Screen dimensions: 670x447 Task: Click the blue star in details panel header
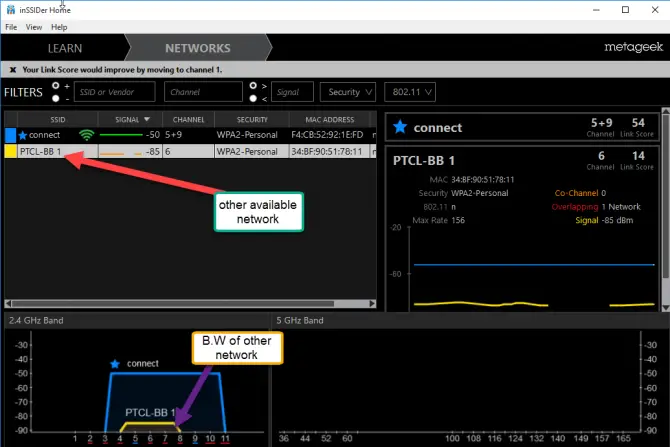point(400,128)
